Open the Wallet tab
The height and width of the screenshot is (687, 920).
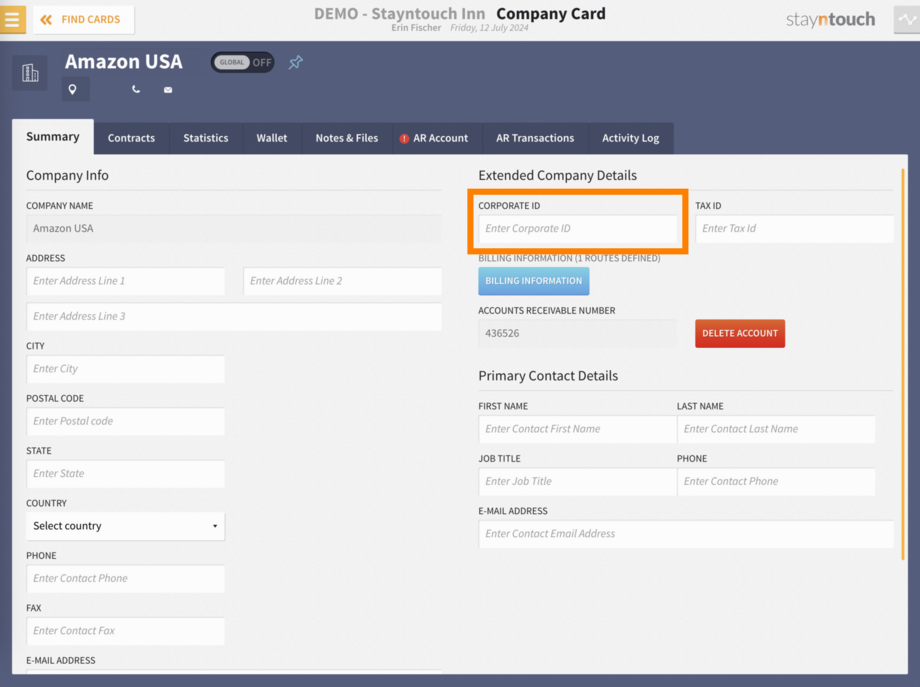coord(272,138)
